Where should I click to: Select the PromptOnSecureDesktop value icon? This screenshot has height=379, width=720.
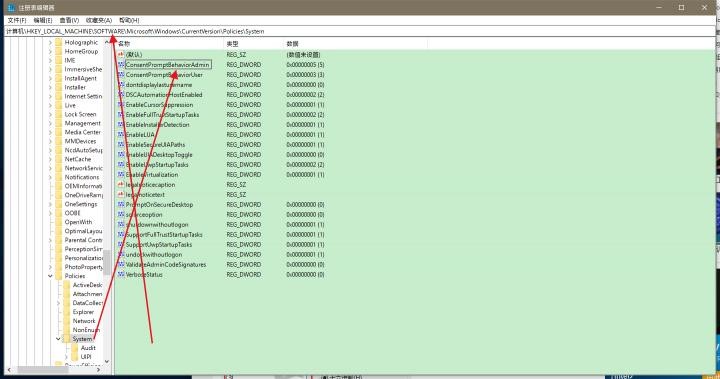pos(121,204)
